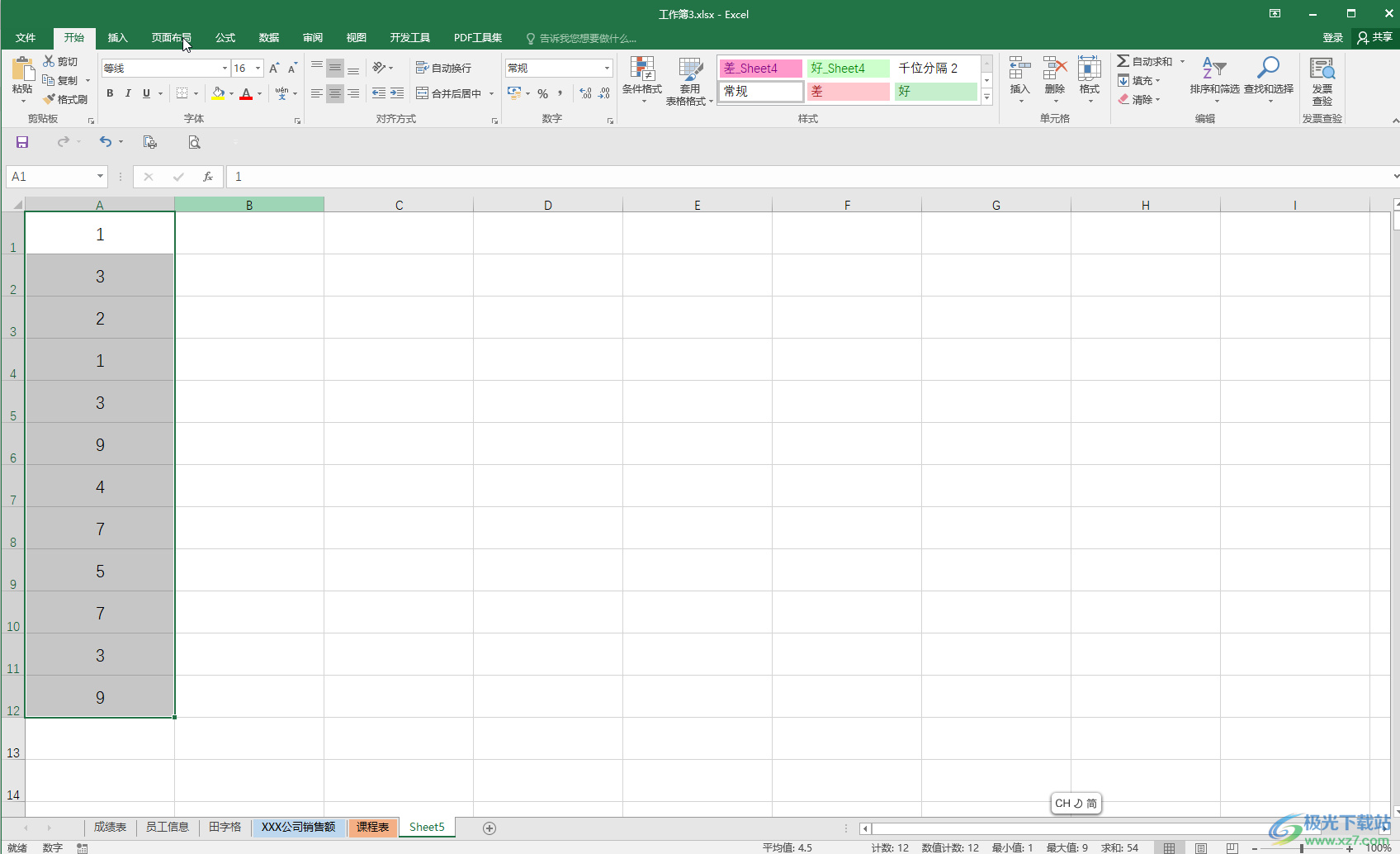This screenshot has width=1400, height=854.
Task: Apply the 差_Sheet4 cell style
Action: 761,69
